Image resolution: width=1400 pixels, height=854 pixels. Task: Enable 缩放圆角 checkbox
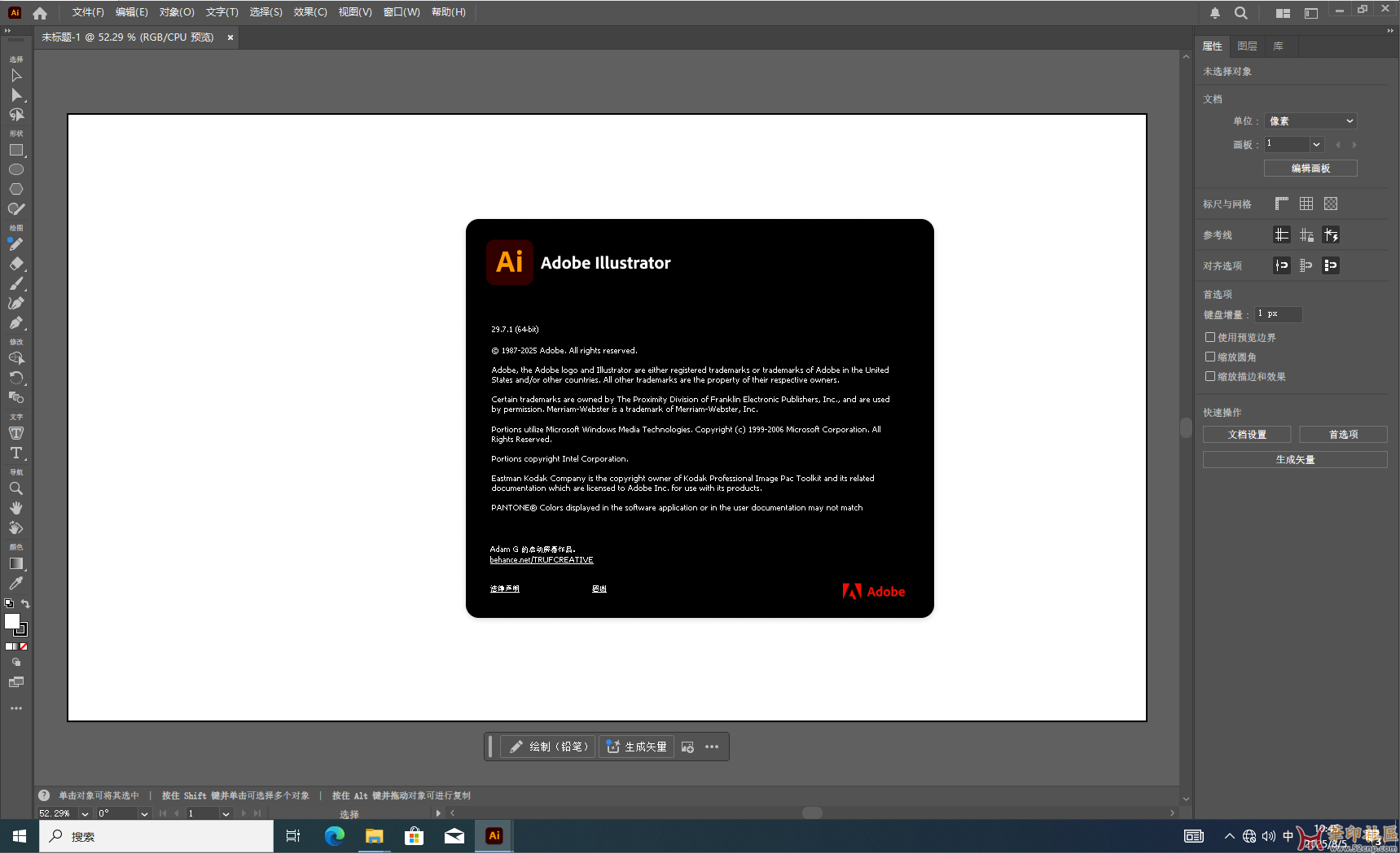[x=1210, y=357]
